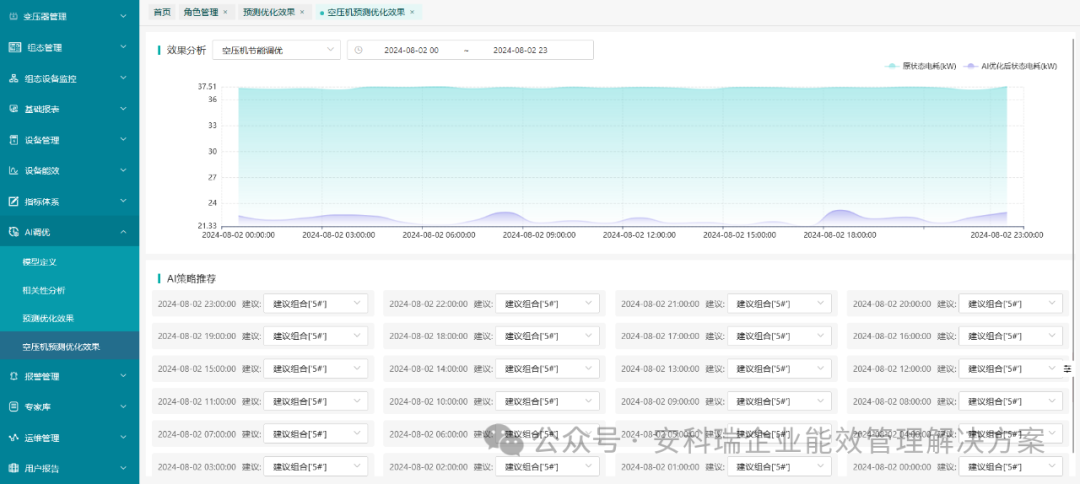The image size is (1080, 484).
Task: Switch to the 预测优化效果 tab
Action: [x=273, y=12]
